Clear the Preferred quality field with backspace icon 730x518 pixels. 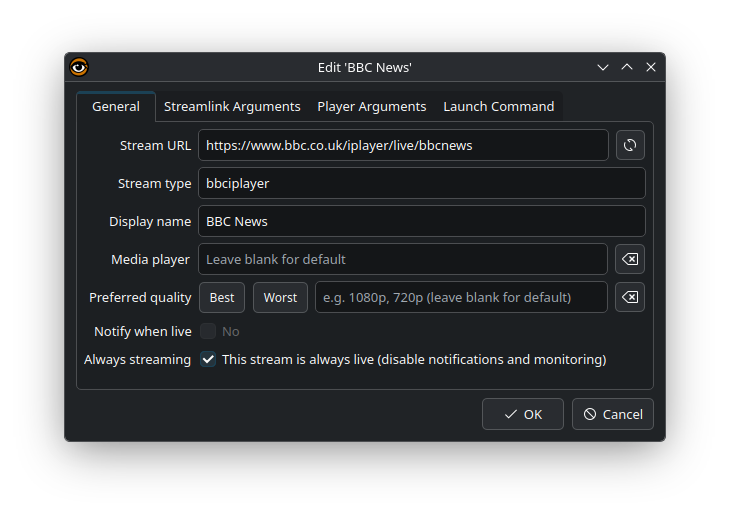coord(630,297)
